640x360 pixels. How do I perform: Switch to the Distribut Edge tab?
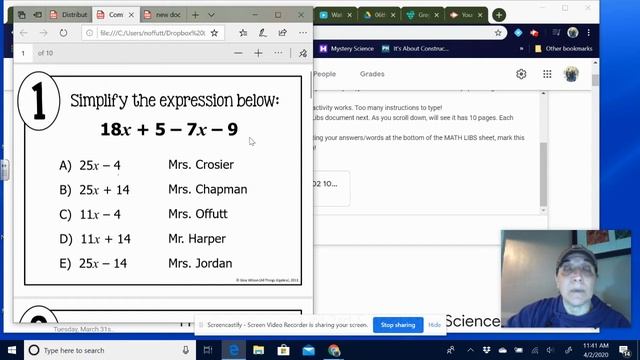click(69, 15)
